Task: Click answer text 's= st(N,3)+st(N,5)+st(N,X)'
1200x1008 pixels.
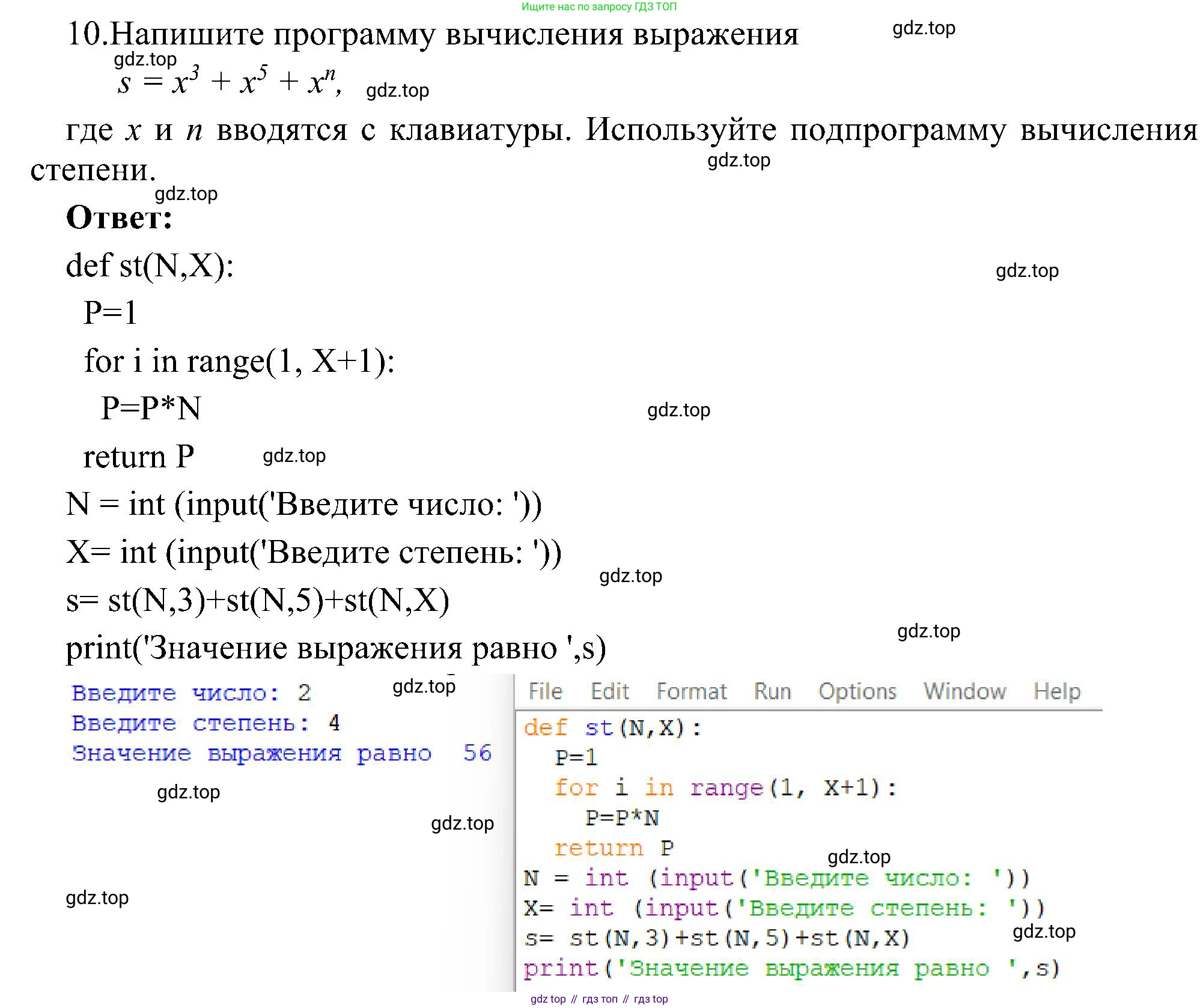Action: pos(258,601)
